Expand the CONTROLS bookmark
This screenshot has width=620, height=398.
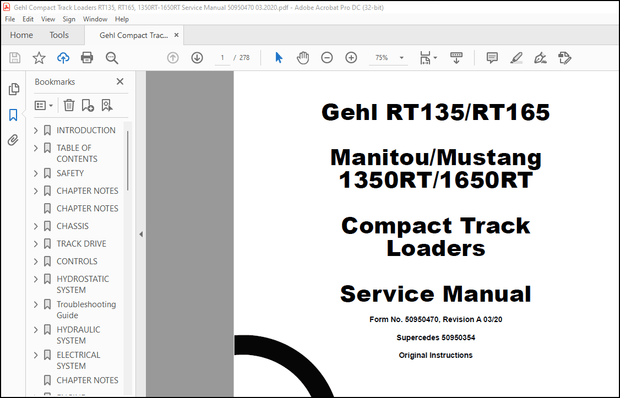36,261
